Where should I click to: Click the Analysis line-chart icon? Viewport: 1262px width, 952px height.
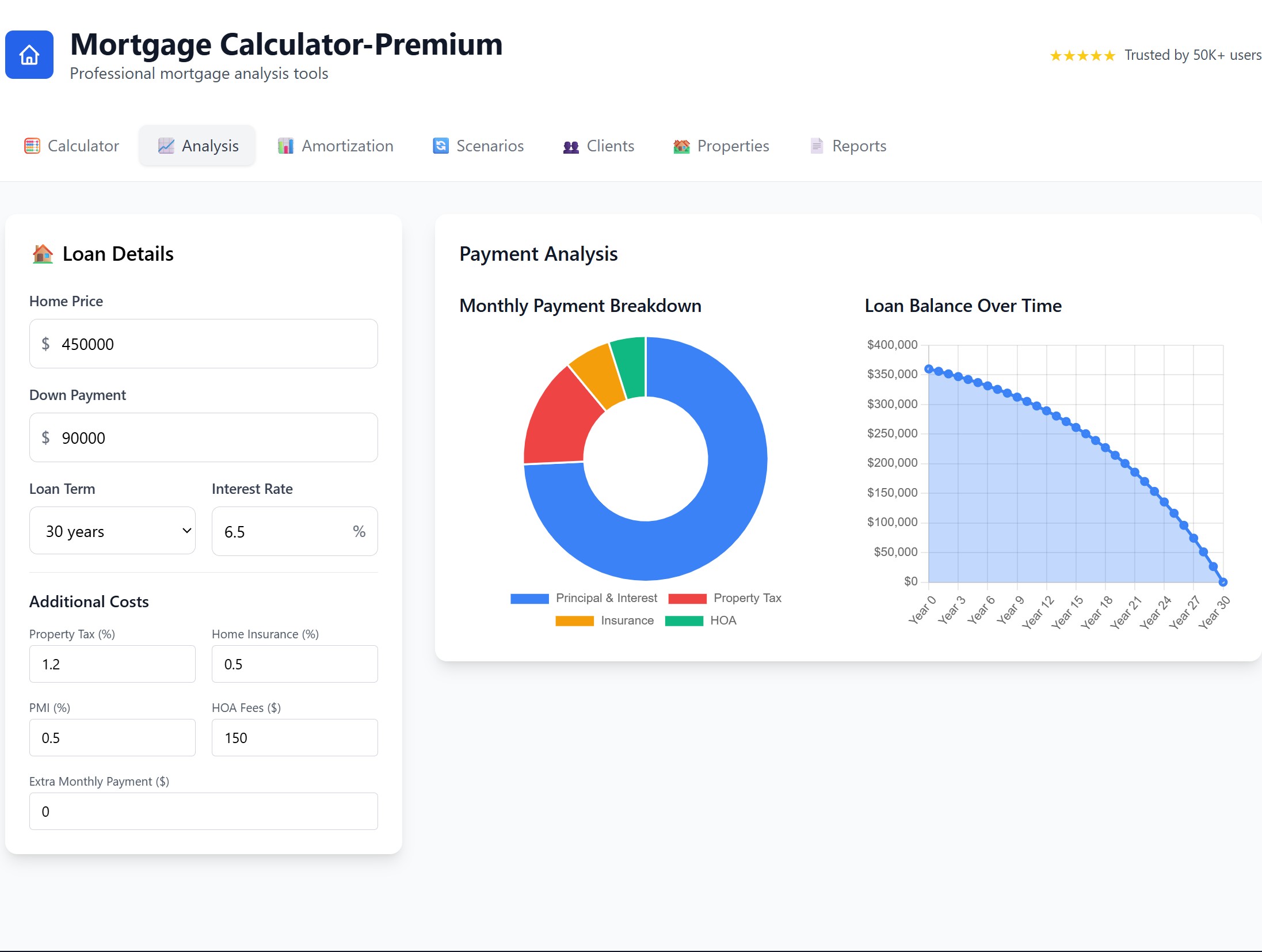(x=165, y=146)
